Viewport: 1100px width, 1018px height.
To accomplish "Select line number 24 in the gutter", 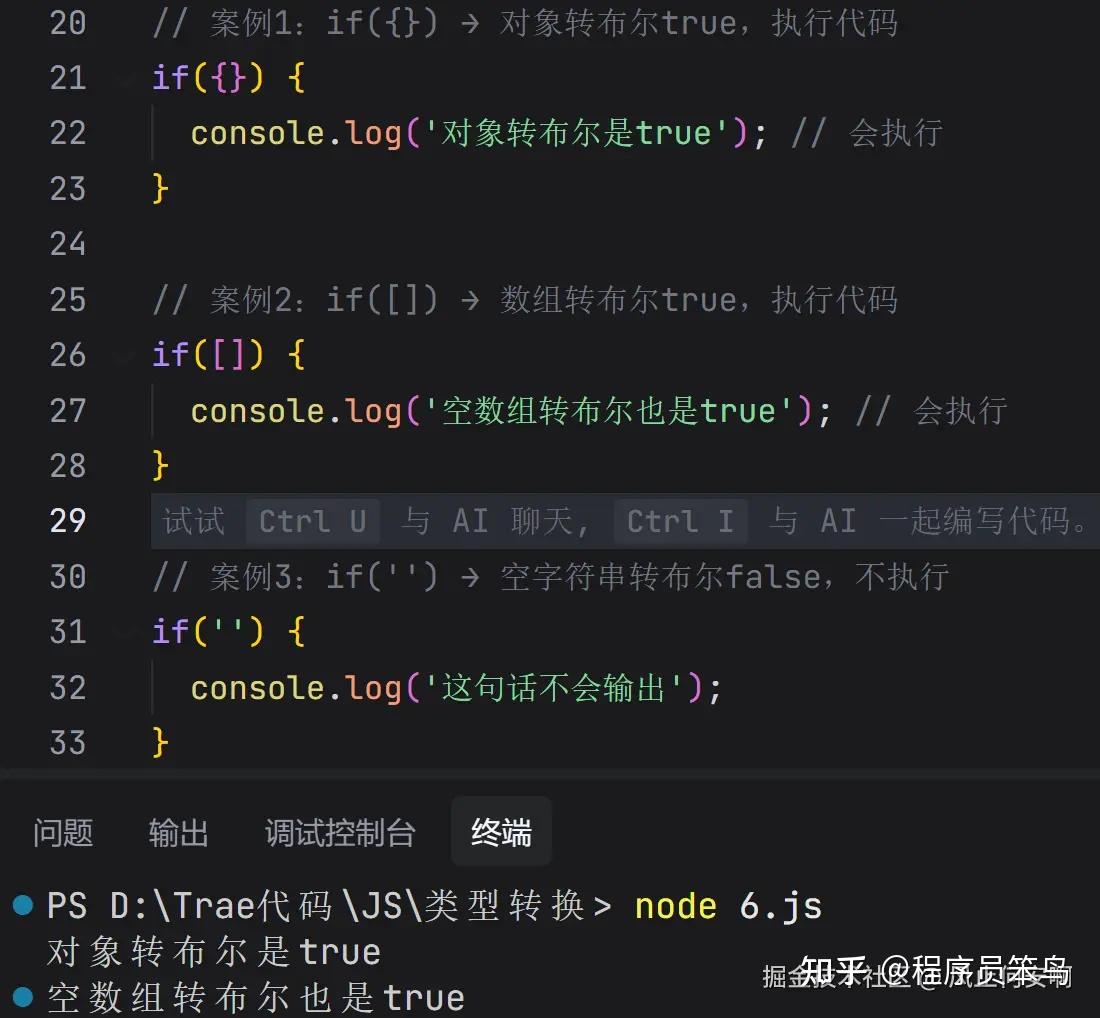I will point(68,244).
